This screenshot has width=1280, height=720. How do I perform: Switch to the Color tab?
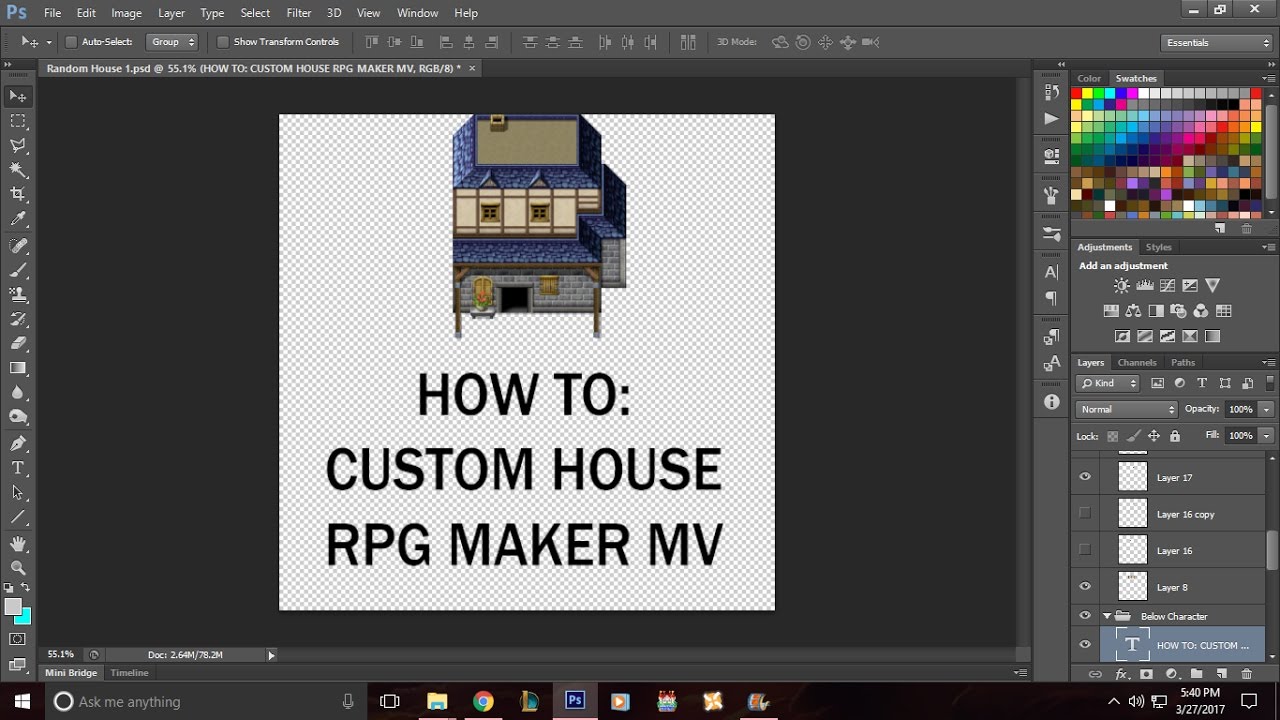(x=1089, y=78)
